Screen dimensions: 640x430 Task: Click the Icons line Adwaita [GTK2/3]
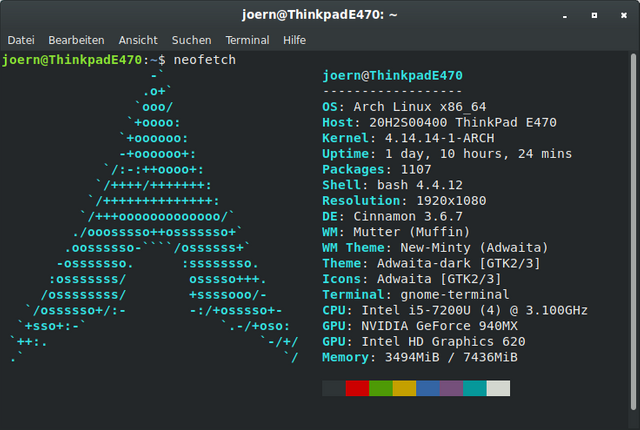(412, 279)
